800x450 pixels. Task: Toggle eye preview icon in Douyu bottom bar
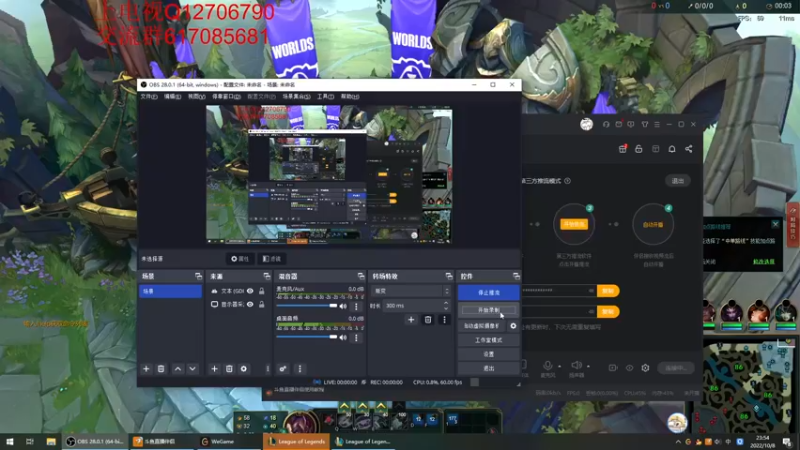(630, 368)
